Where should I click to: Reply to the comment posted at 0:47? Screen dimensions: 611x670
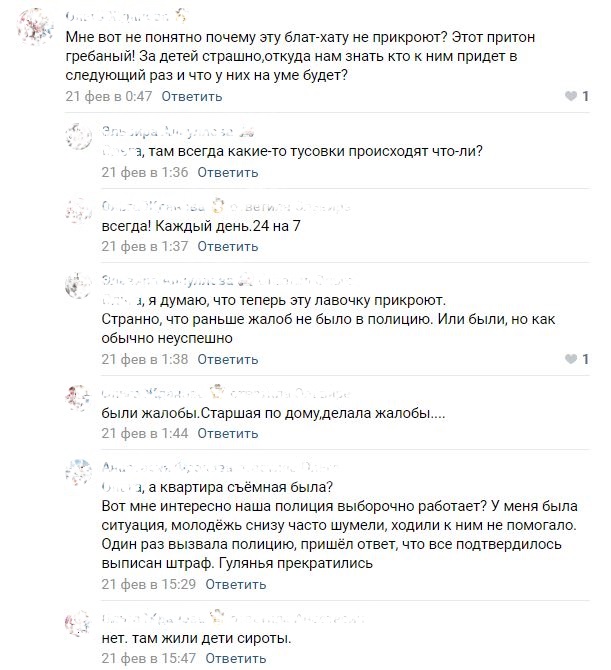point(192,96)
